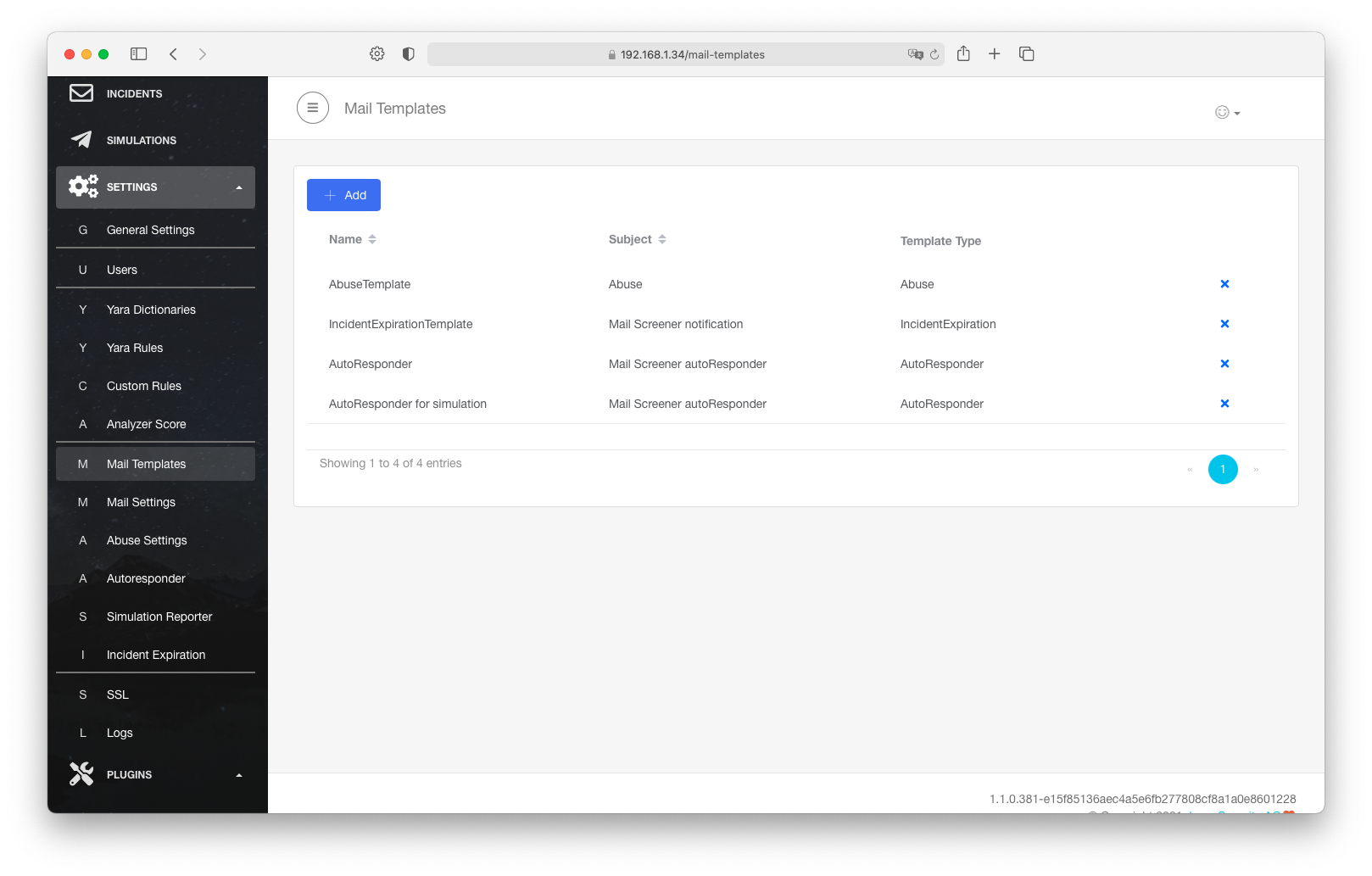Toggle the browser sidebar panel
The image size is (1372, 876).
[138, 54]
